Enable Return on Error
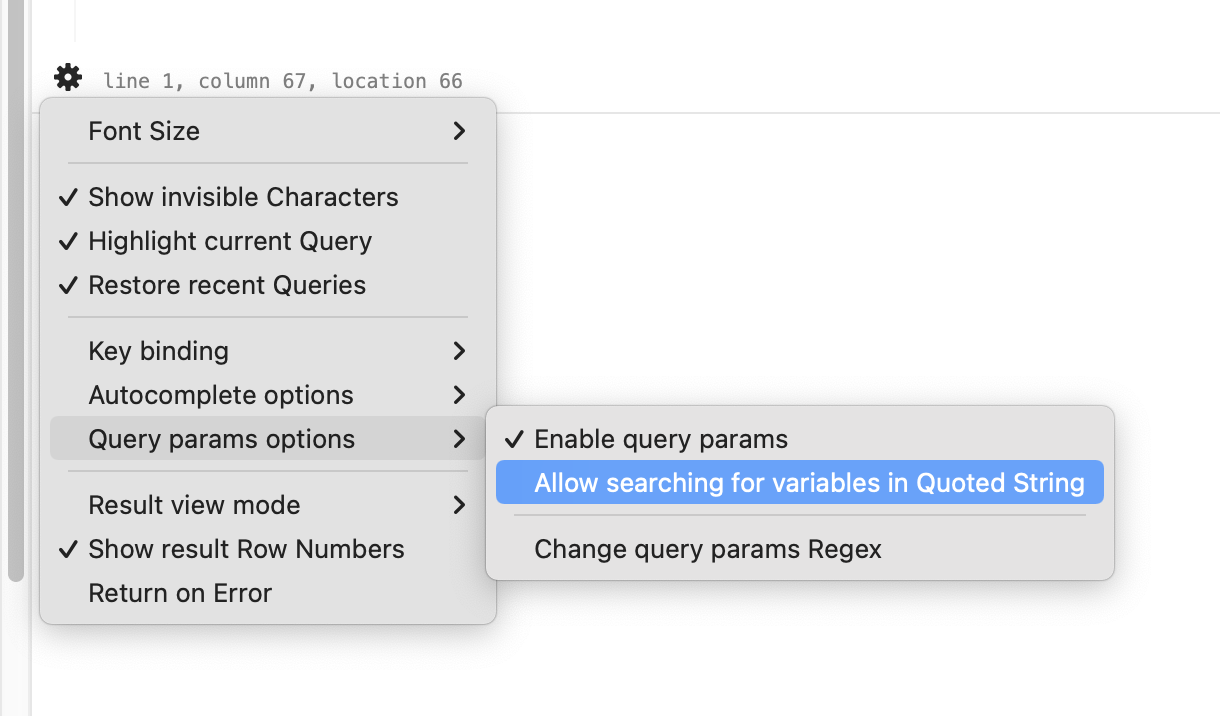This screenshot has width=1220, height=716. 180,593
